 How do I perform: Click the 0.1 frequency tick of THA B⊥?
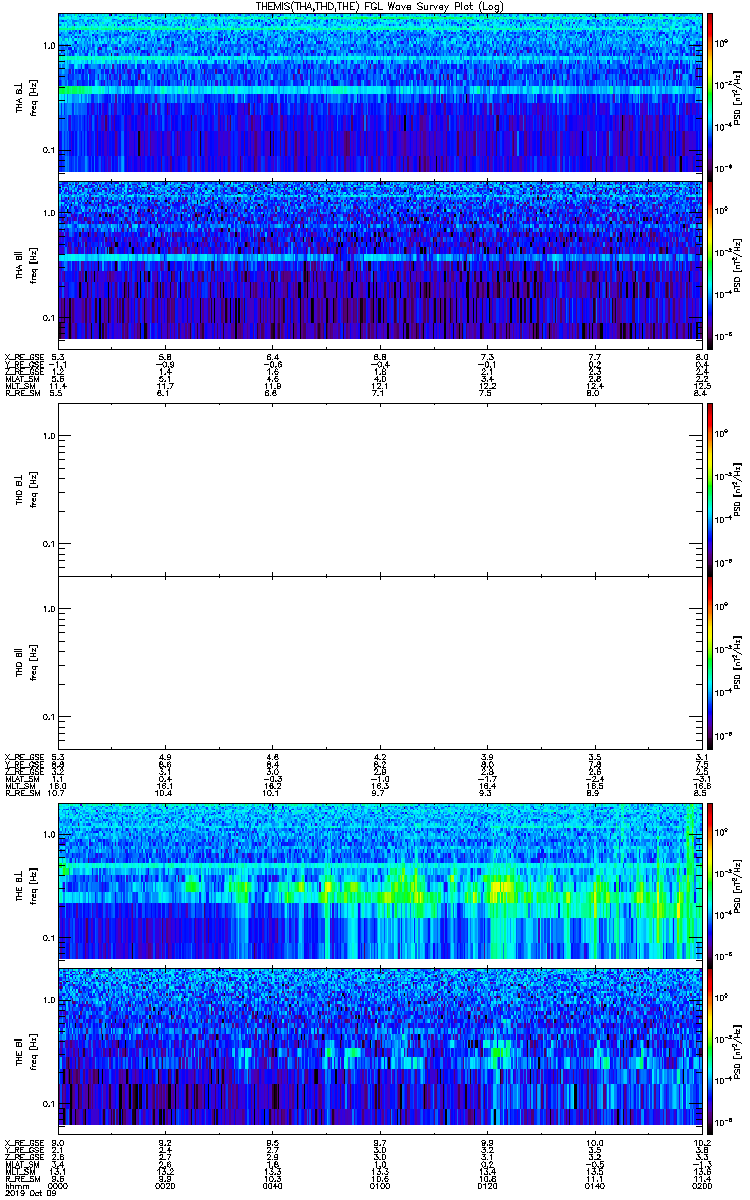[50, 150]
